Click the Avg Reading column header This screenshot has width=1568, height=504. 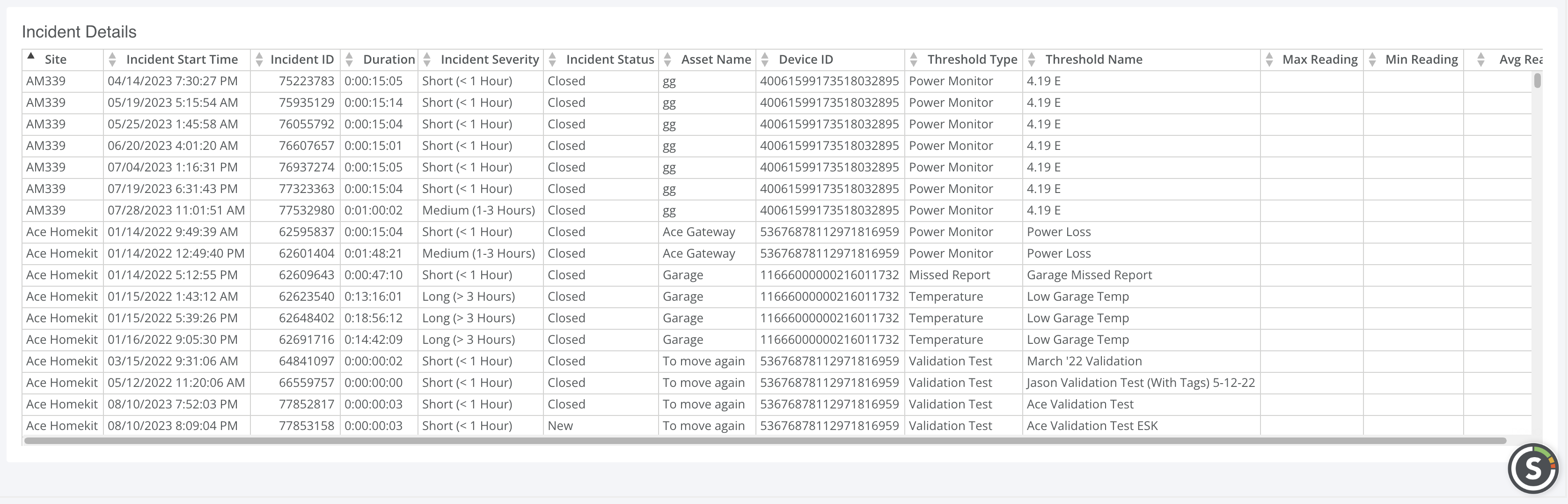pos(1528,59)
